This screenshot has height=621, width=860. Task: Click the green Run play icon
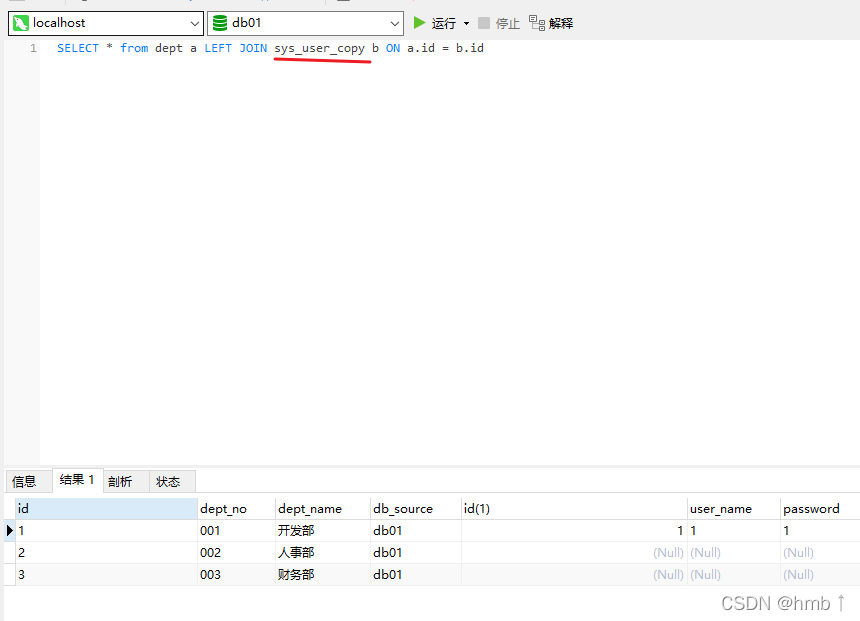pyautogui.click(x=420, y=22)
